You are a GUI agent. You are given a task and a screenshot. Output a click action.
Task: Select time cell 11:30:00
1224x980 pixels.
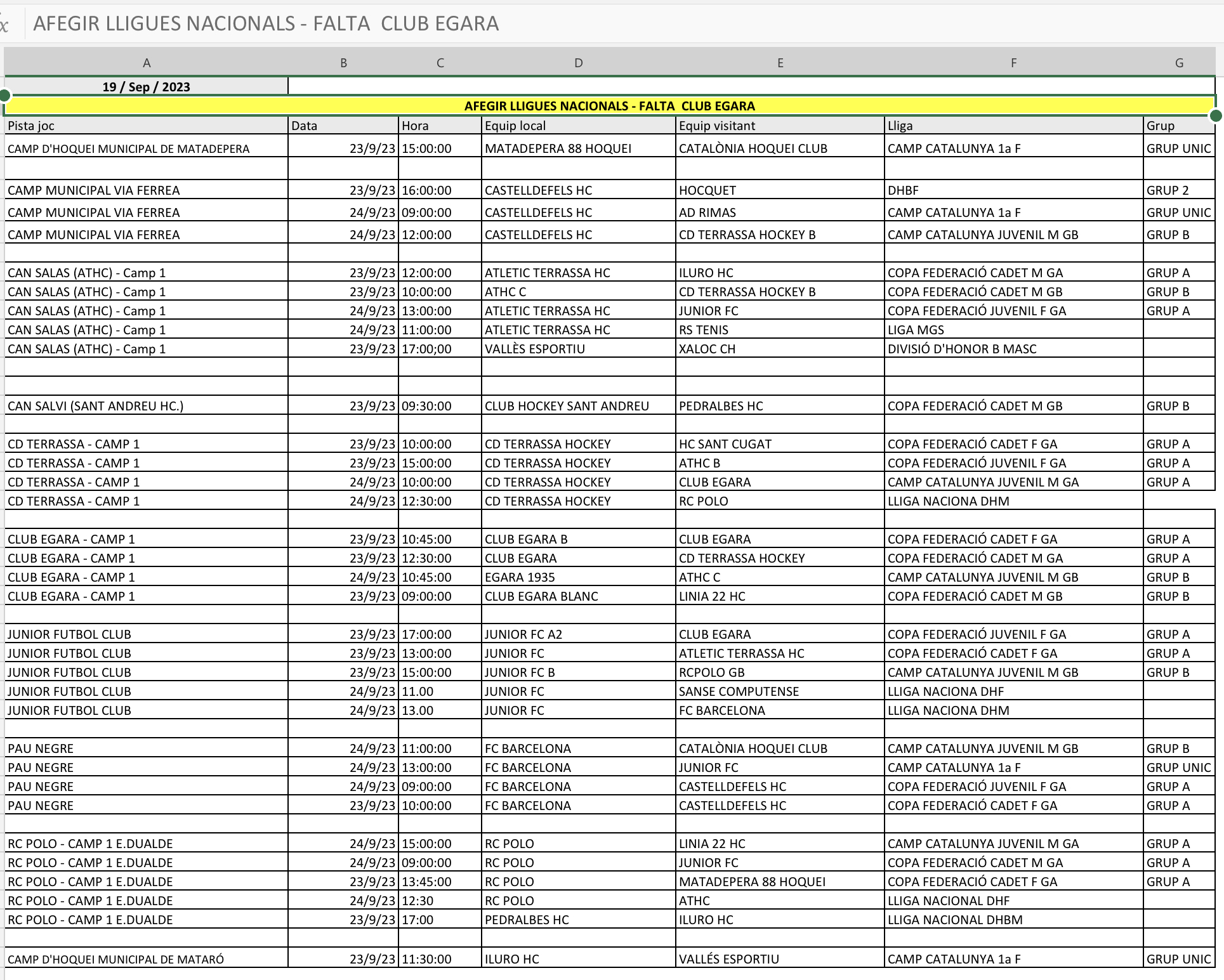coord(440,958)
